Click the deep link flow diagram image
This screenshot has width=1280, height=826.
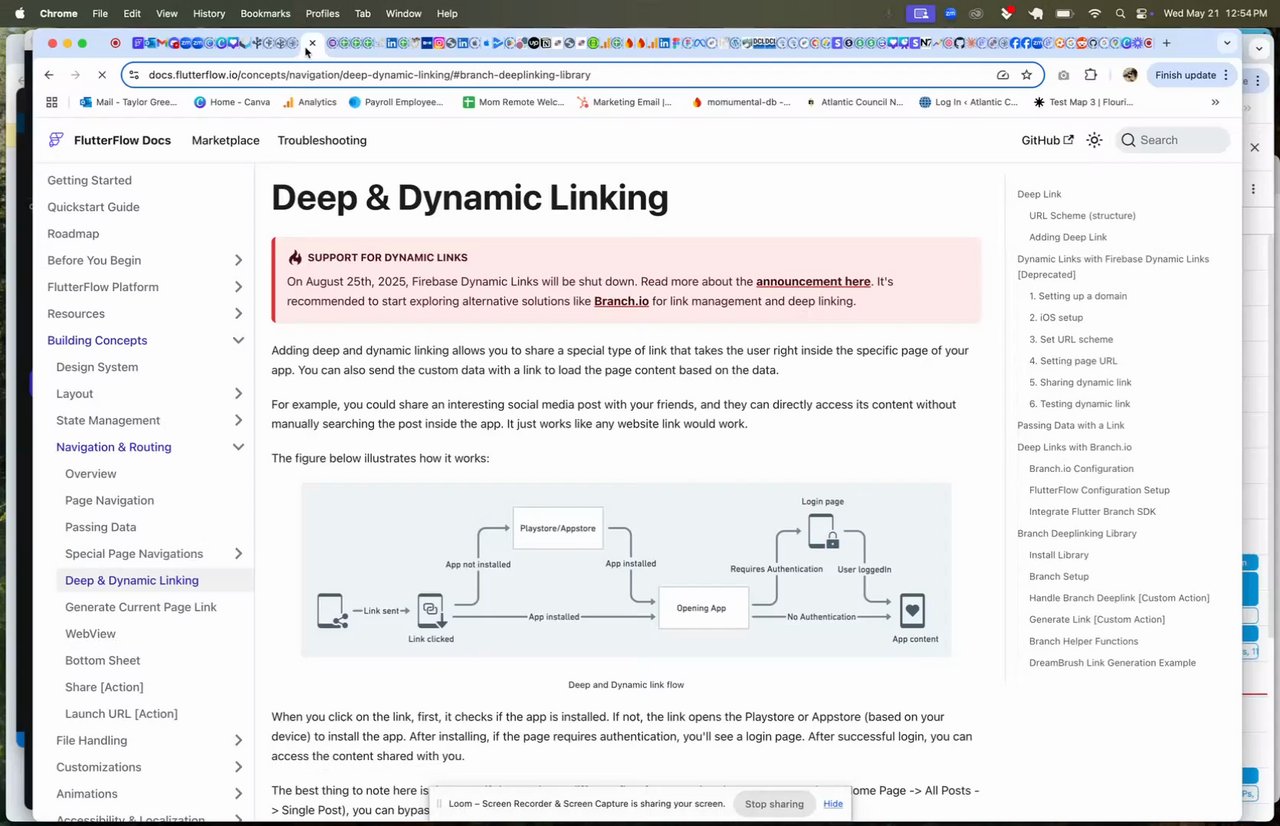pyautogui.click(x=626, y=570)
